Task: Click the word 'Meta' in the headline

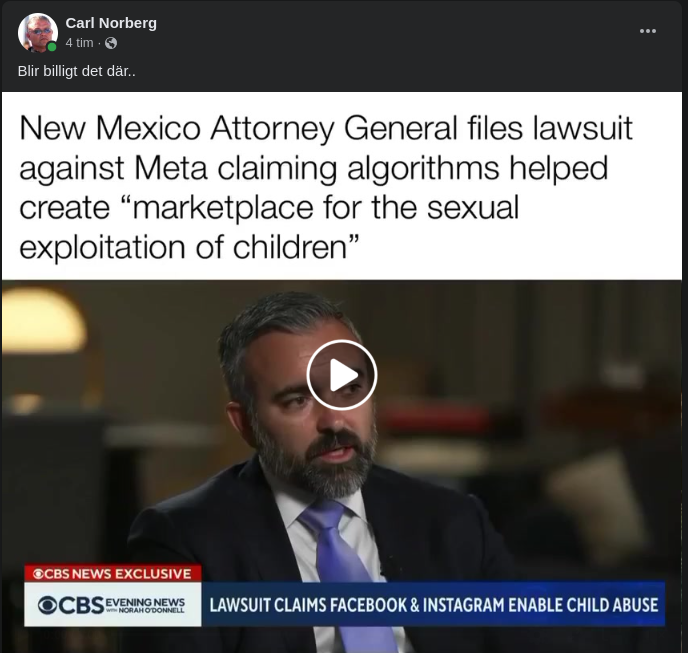Action: (171, 168)
